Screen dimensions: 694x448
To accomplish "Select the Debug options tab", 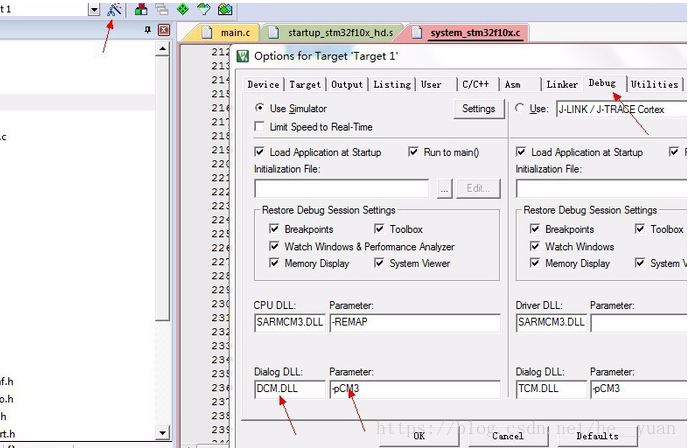I will pyautogui.click(x=603, y=83).
